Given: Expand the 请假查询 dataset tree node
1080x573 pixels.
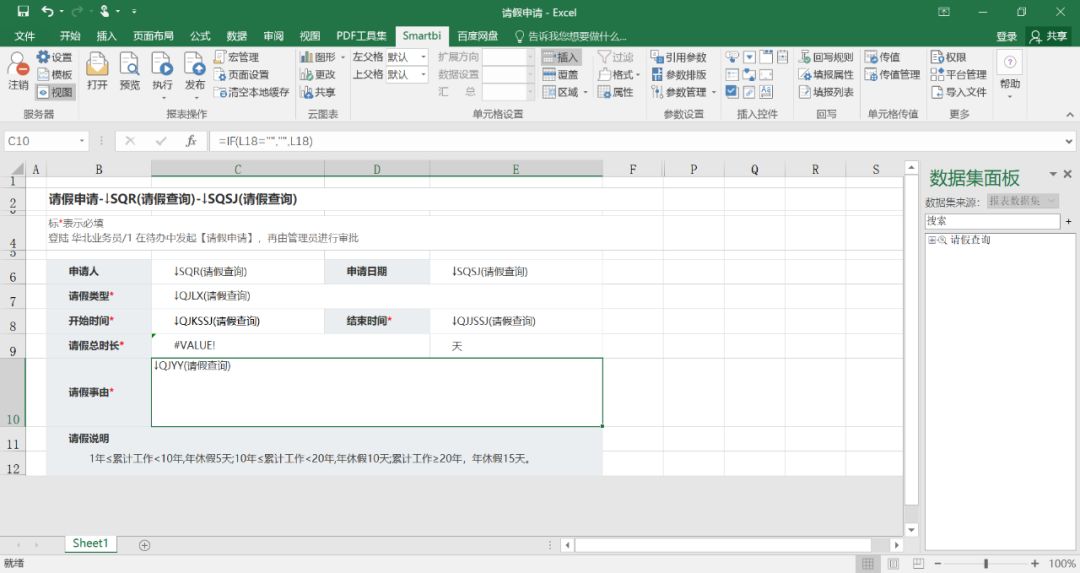Looking at the screenshot, I should click(932, 240).
